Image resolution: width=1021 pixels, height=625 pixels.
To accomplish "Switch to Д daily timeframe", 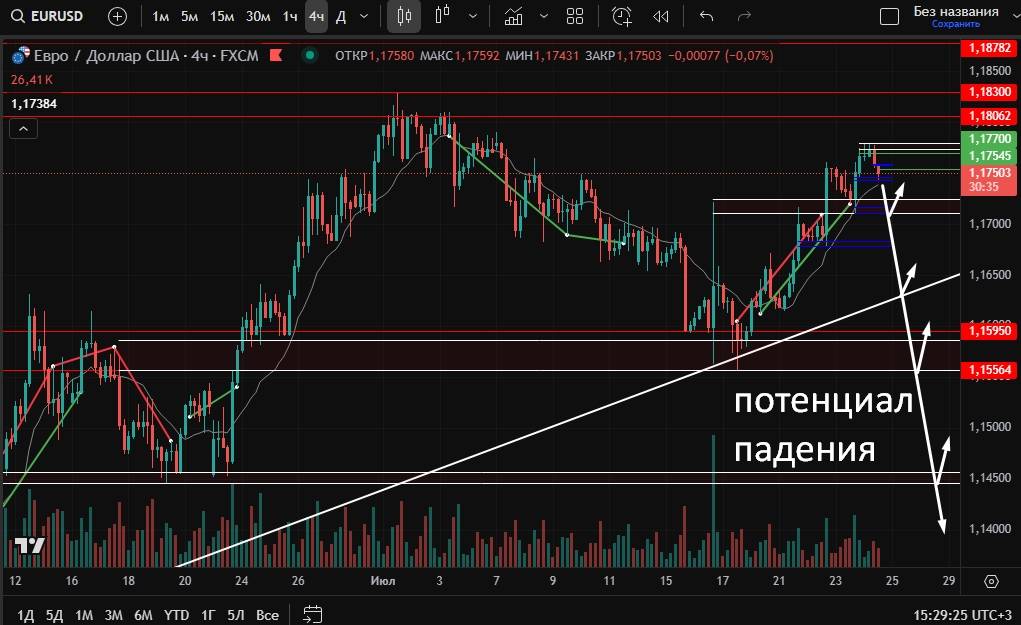I will coord(341,16).
